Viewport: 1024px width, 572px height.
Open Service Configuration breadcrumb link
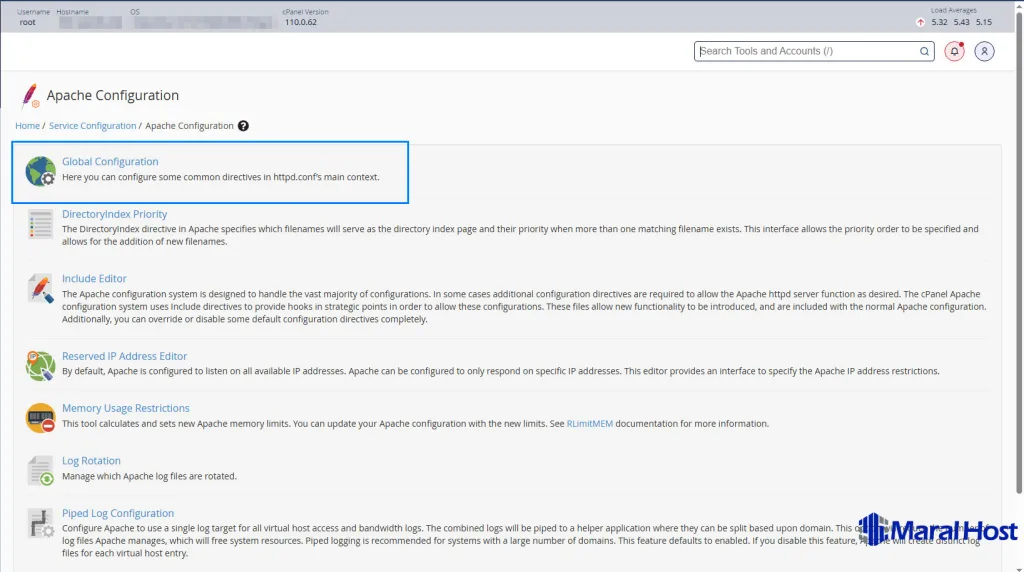[92, 126]
